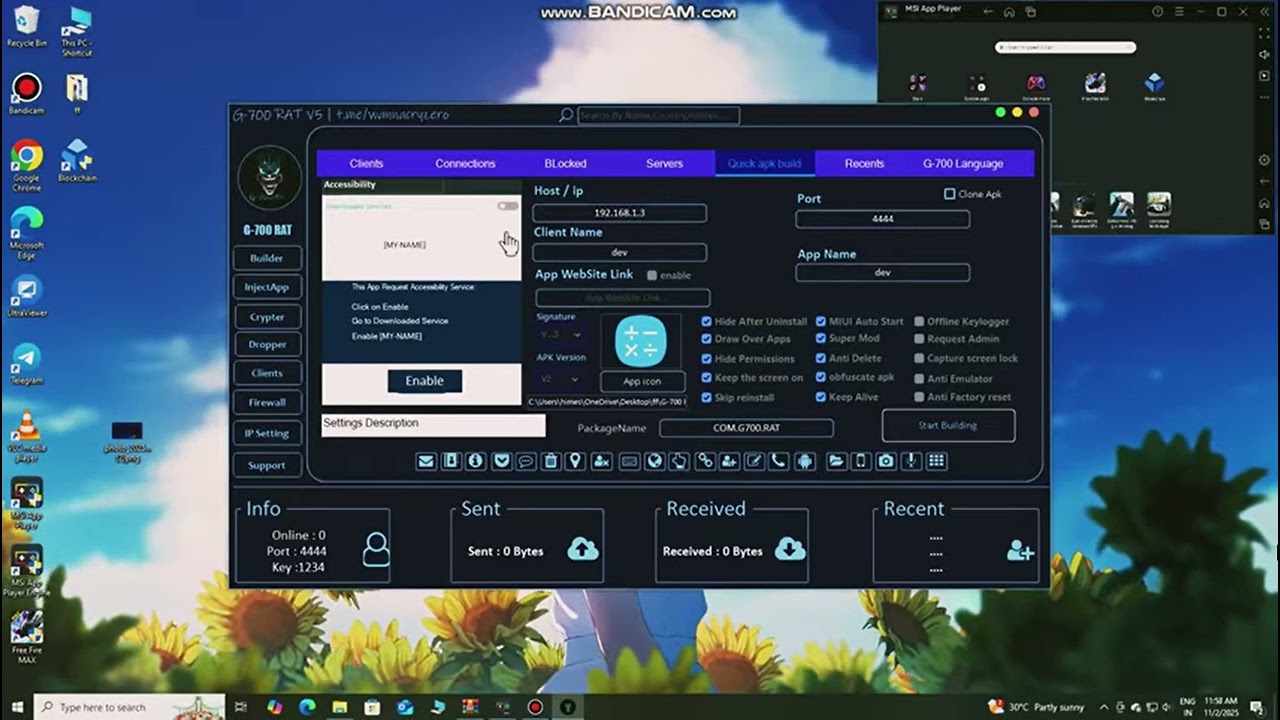The image size is (1280, 720).
Task: Open the G-700 Language tab
Action: click(963, 163)
